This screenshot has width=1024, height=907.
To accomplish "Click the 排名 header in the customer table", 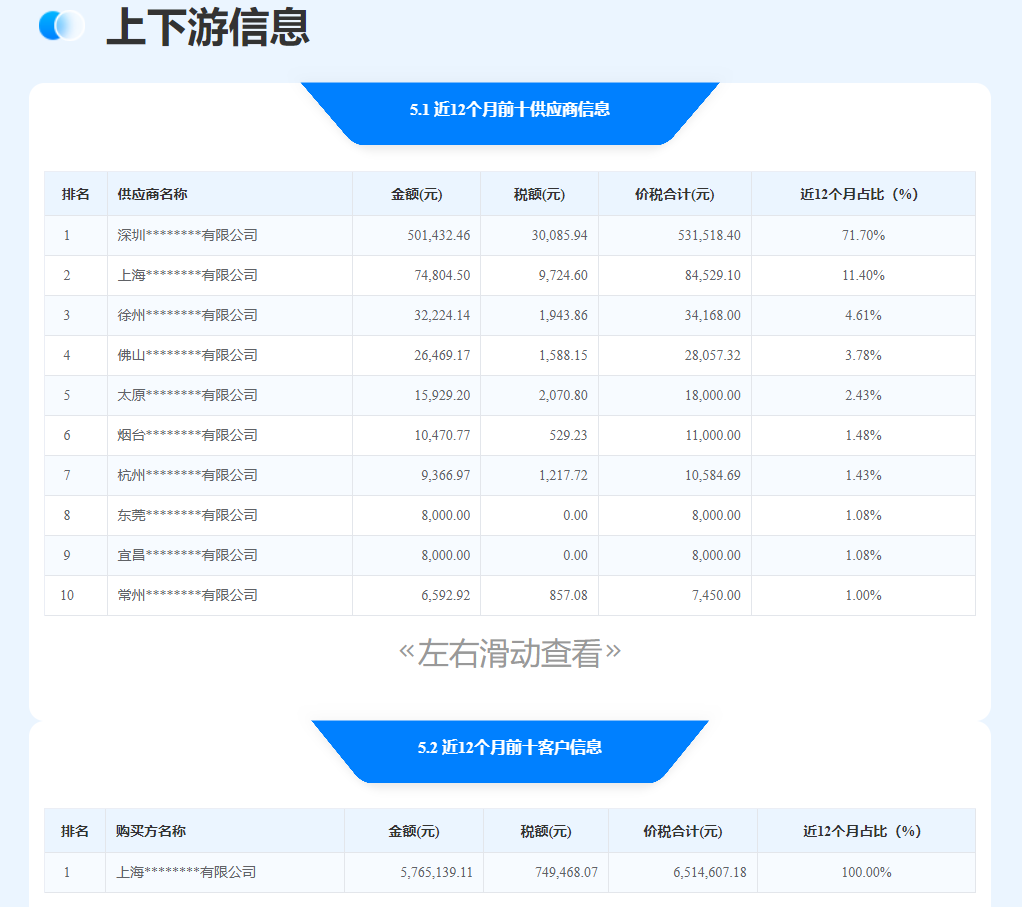I will (74, 831).
